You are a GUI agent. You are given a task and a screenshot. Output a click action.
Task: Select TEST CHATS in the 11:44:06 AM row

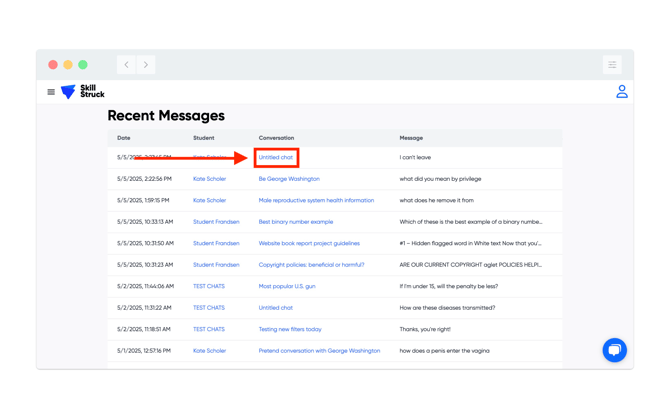[209, 287]
